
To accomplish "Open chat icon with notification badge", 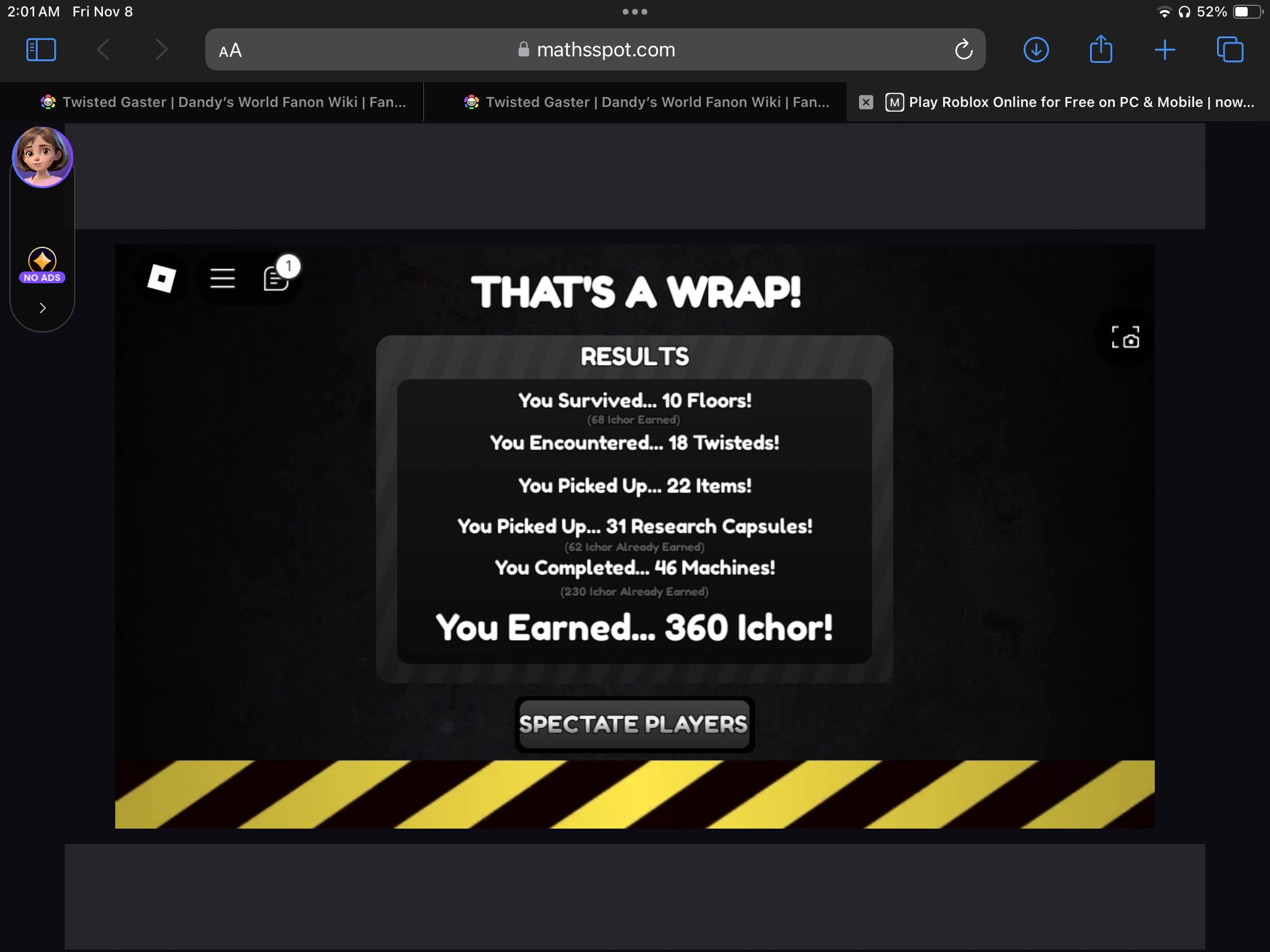I will point(276,278).
